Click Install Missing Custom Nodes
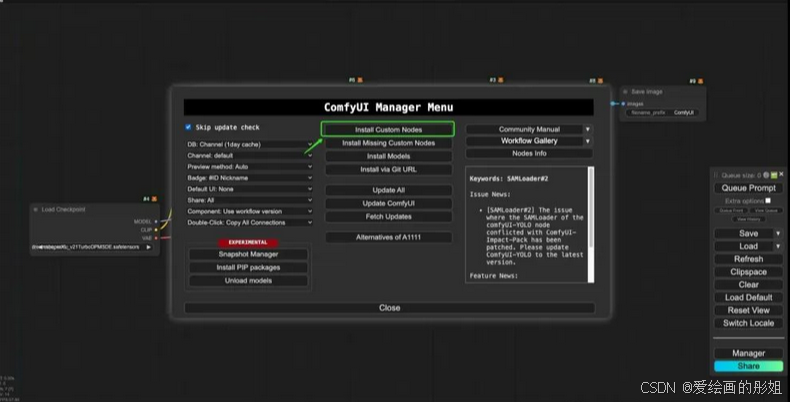The height and width of the screenshot is (402, 790). pyautogui.click(x=388, y=143)
